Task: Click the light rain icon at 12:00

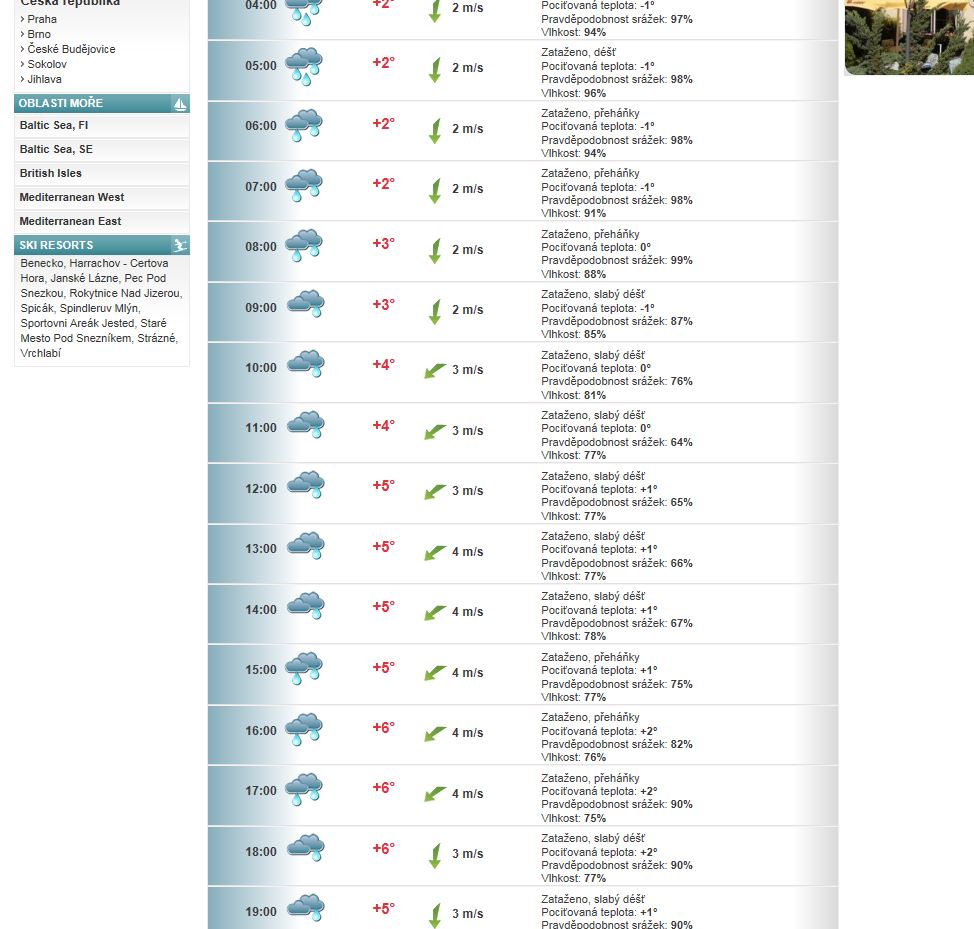Action: click(305, 485)
